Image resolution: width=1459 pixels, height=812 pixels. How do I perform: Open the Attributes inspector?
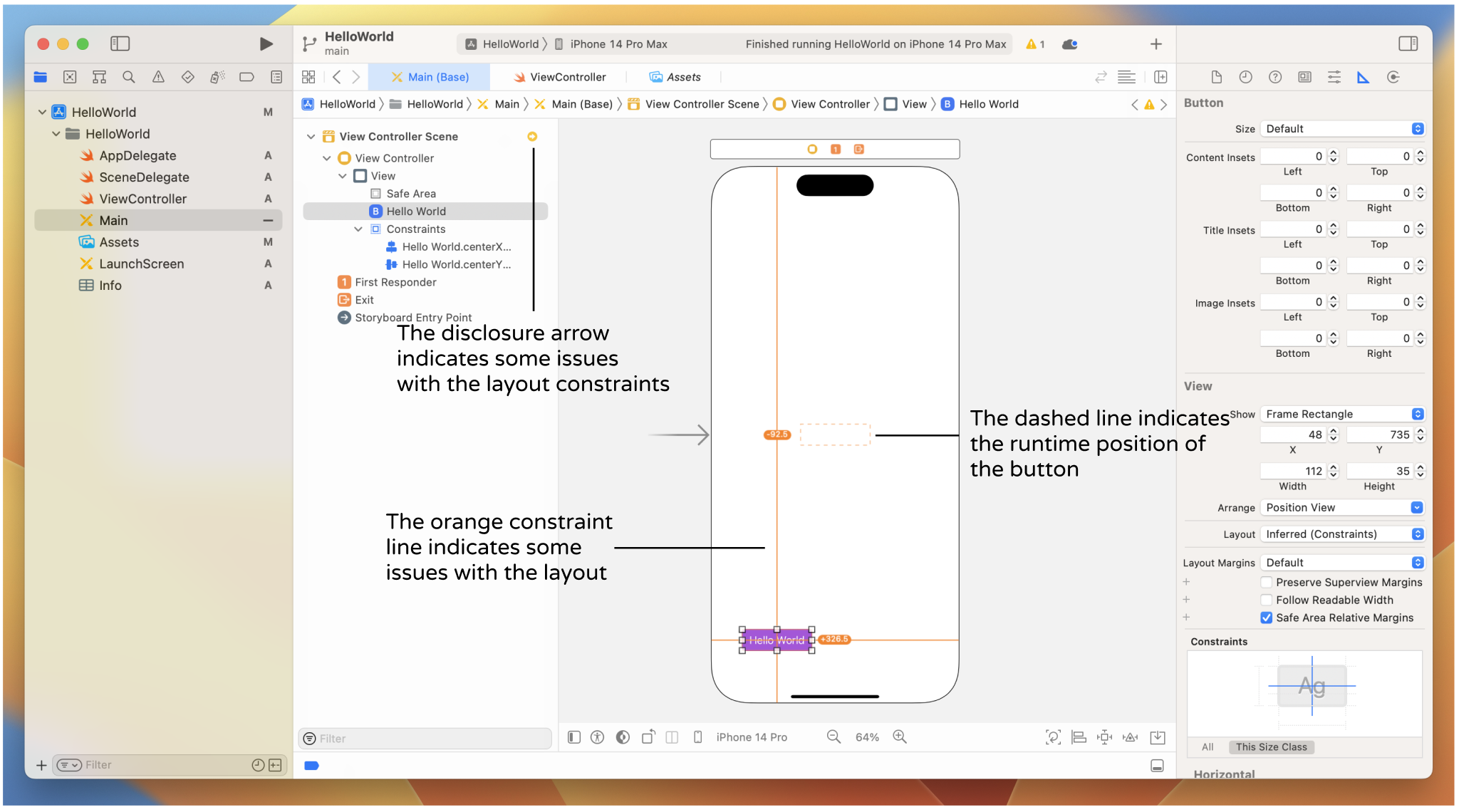click(1334, 77)
